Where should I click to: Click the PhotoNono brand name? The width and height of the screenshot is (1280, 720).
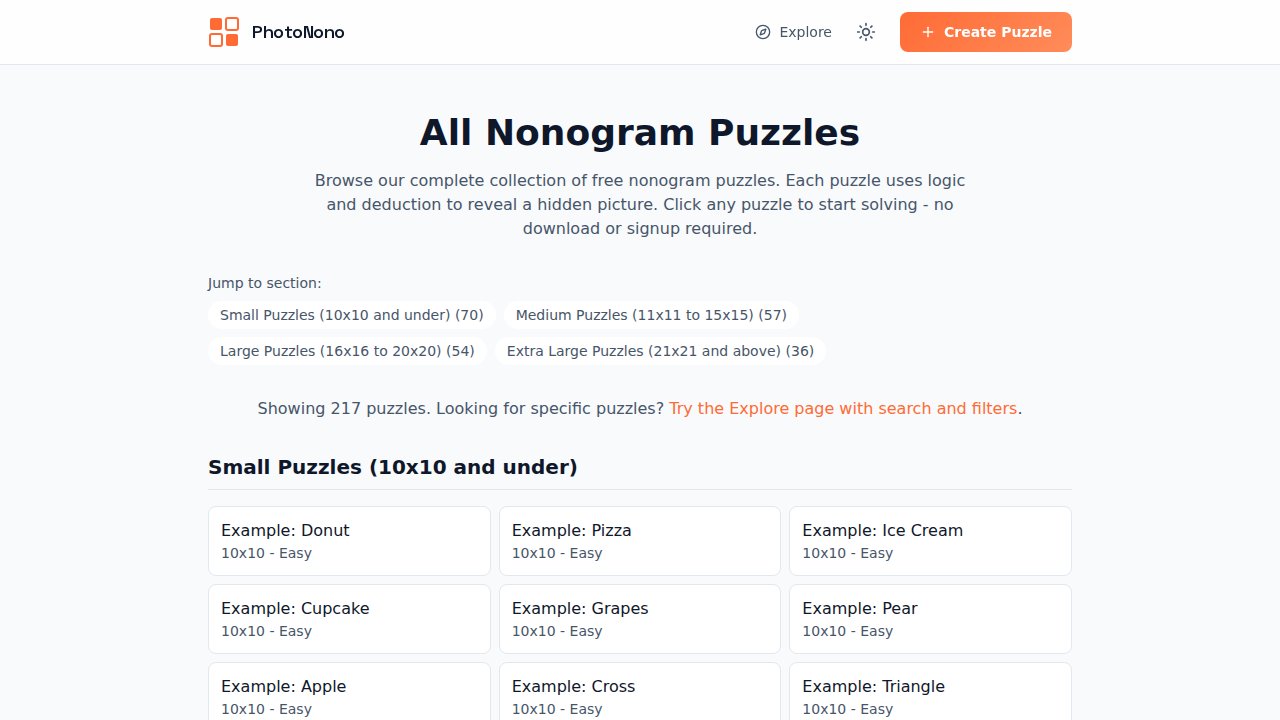[298, 32]
